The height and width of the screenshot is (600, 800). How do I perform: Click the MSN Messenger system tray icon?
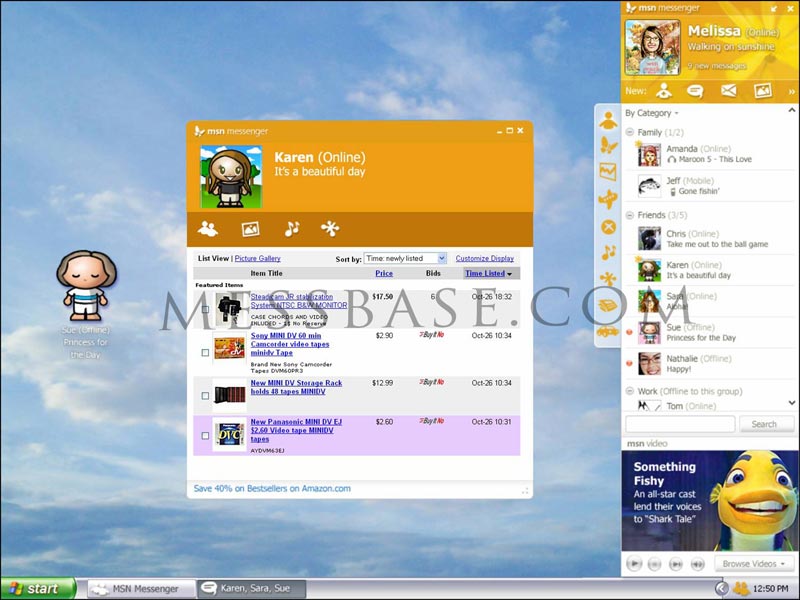point(741,589)
